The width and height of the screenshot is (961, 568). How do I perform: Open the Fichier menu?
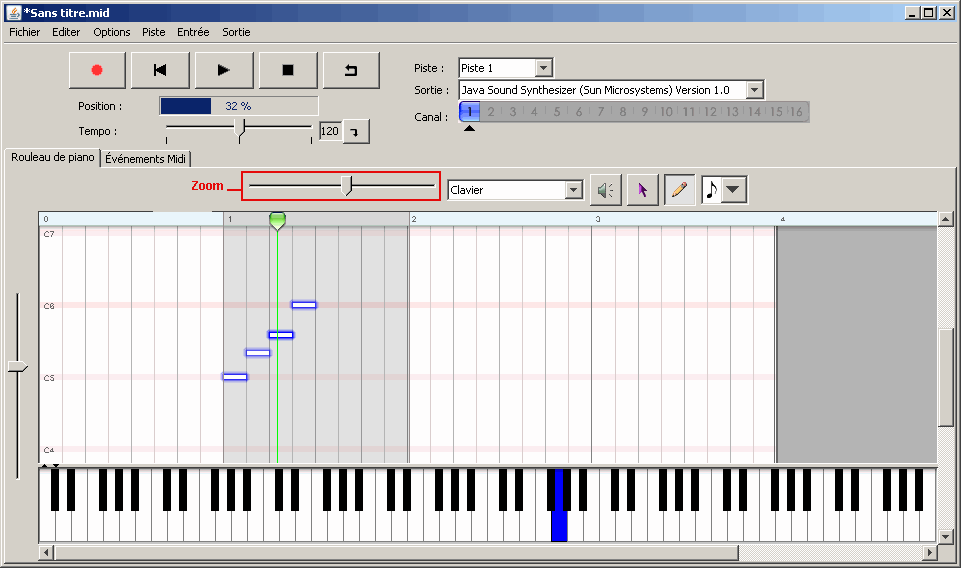[x=25, y=32]
